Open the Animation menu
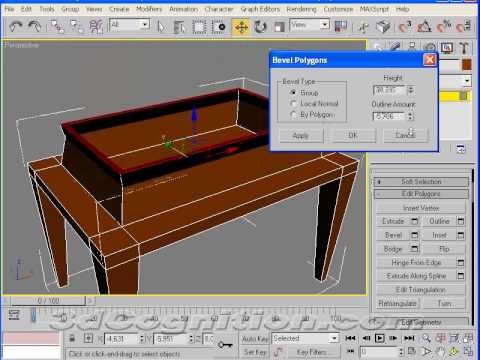This screenshot has width=480, height=360. coord(184,9)
